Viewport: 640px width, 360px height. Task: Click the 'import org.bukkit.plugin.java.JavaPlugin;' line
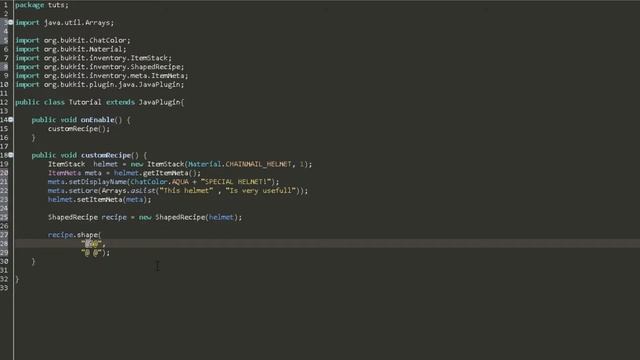tap(100, 84)
